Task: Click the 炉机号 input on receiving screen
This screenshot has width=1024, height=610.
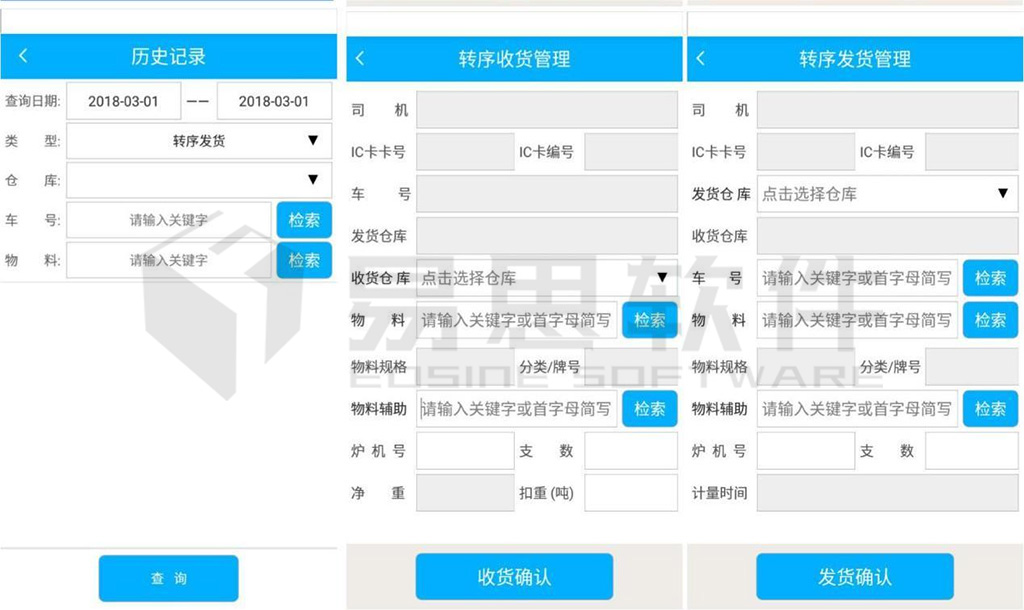Action: (465, 451)
